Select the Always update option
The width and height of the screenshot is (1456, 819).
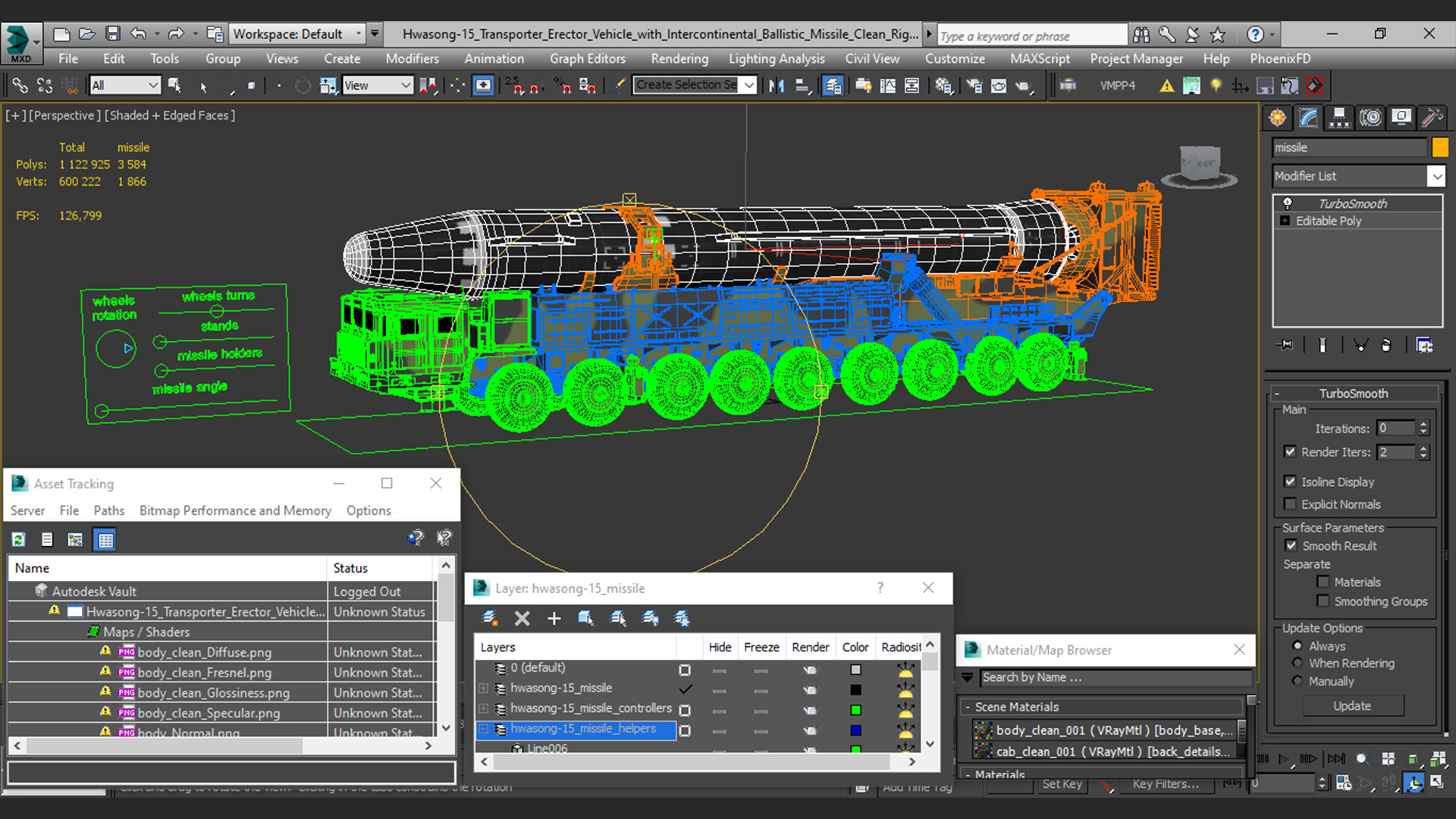pyautogui.click(x=1298, y=645)
